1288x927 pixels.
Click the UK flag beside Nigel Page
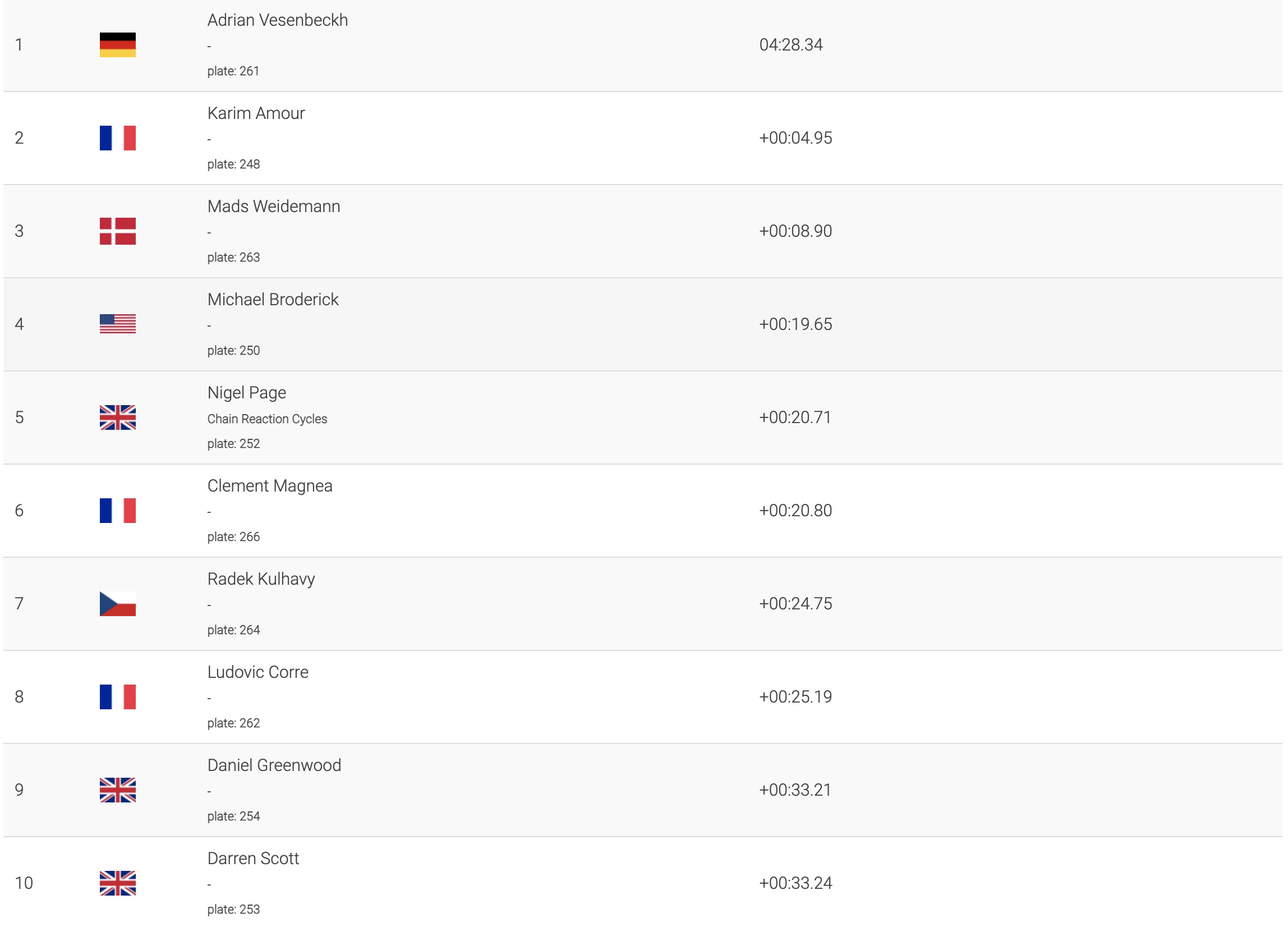(118, 417)
